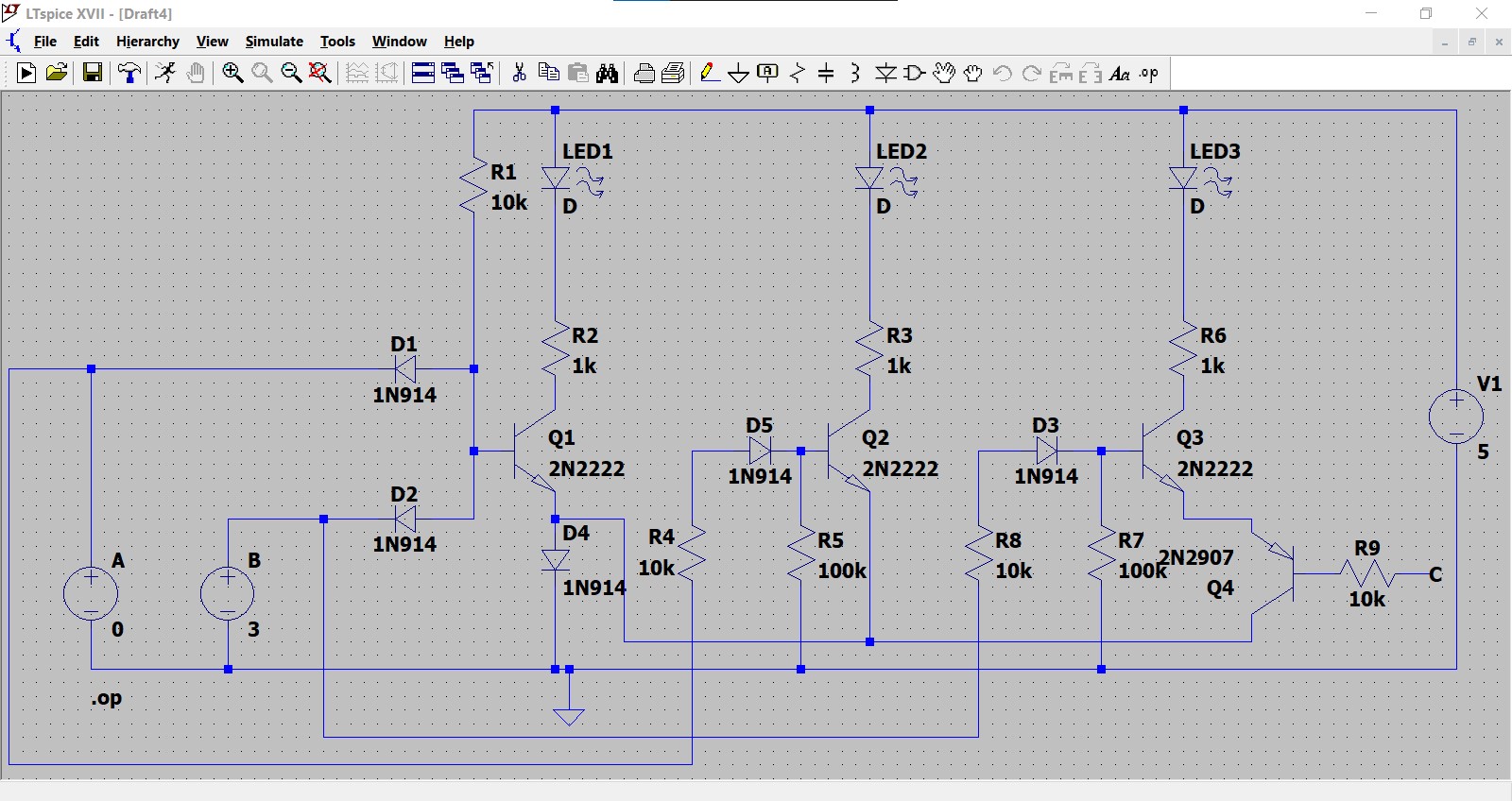Zoom to full extents icon
1512x801 pixels.
pyautogui.click(x=320, y=73)
